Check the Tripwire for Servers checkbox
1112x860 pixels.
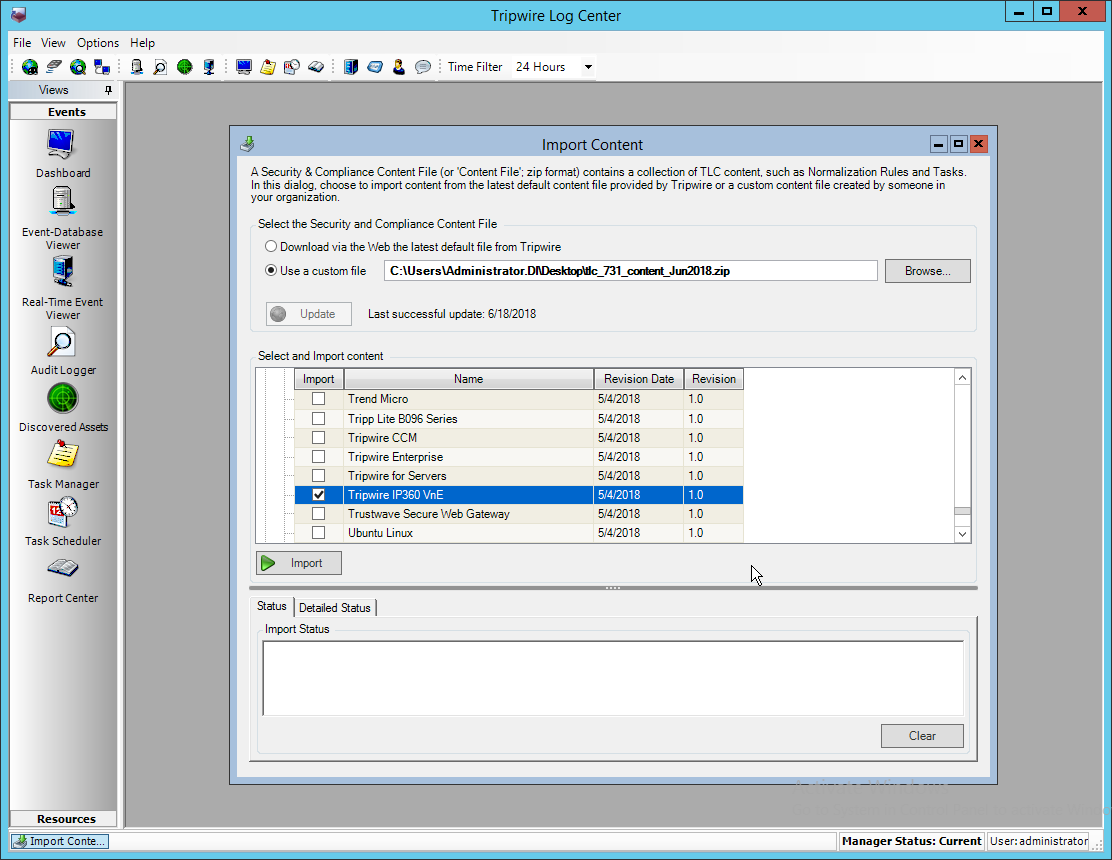coord(318,476)
